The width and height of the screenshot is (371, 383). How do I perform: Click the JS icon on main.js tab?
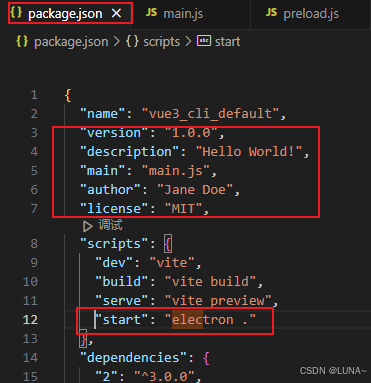tap(152, 13)
